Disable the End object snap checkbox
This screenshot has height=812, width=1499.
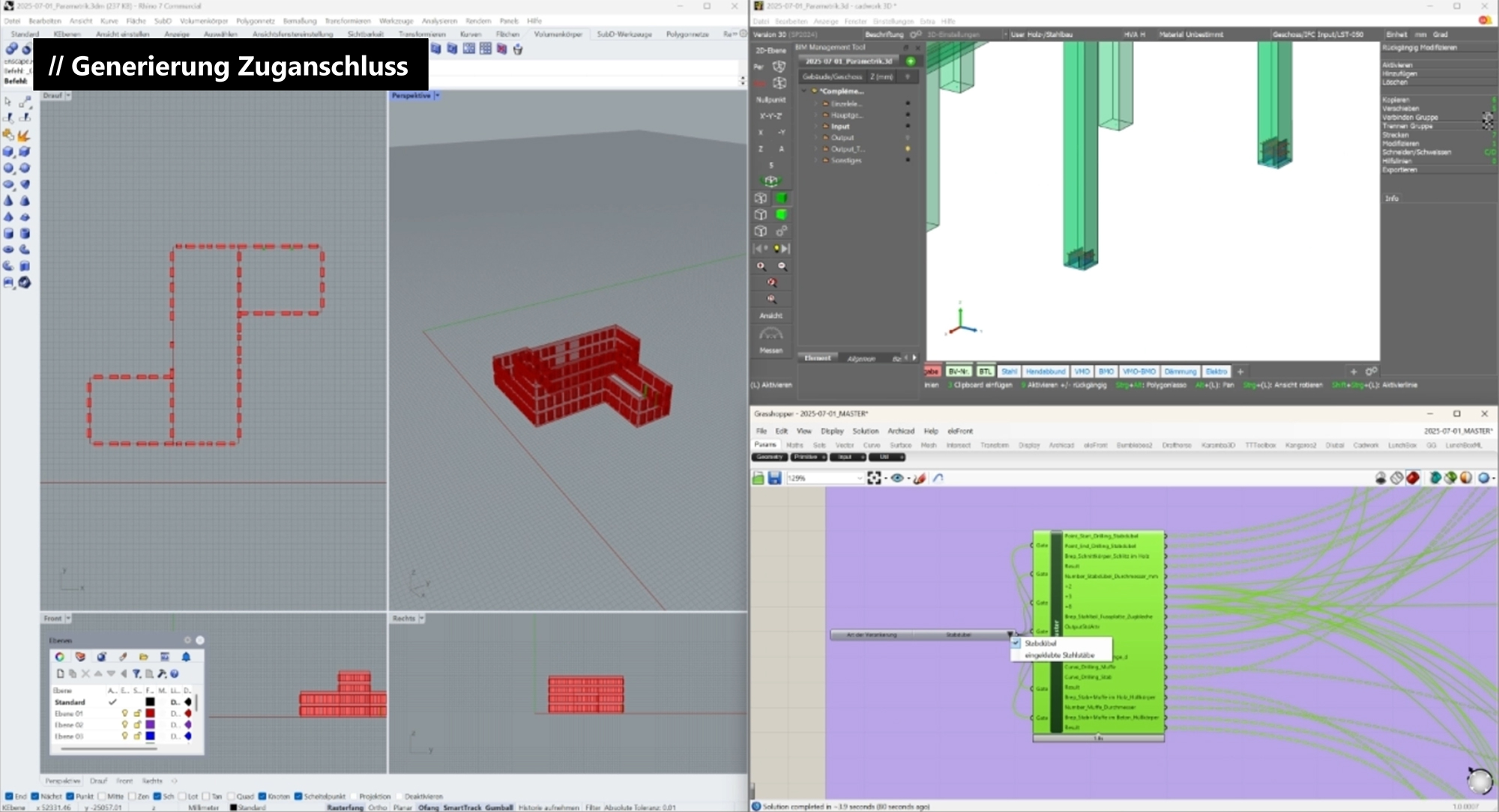click(x=9, y=796)
